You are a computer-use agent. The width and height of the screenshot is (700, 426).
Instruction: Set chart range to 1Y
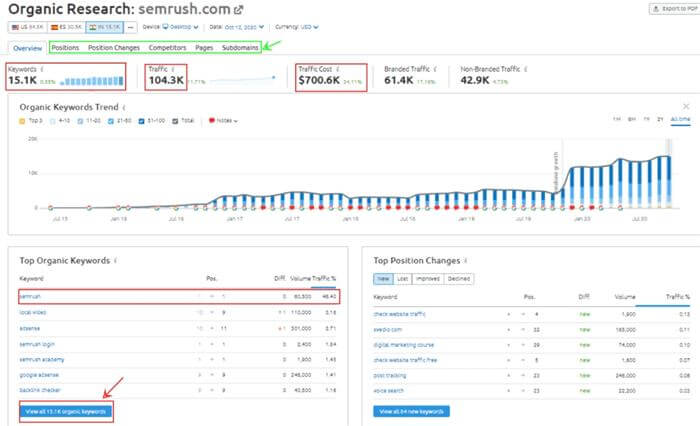click(646, 119)
